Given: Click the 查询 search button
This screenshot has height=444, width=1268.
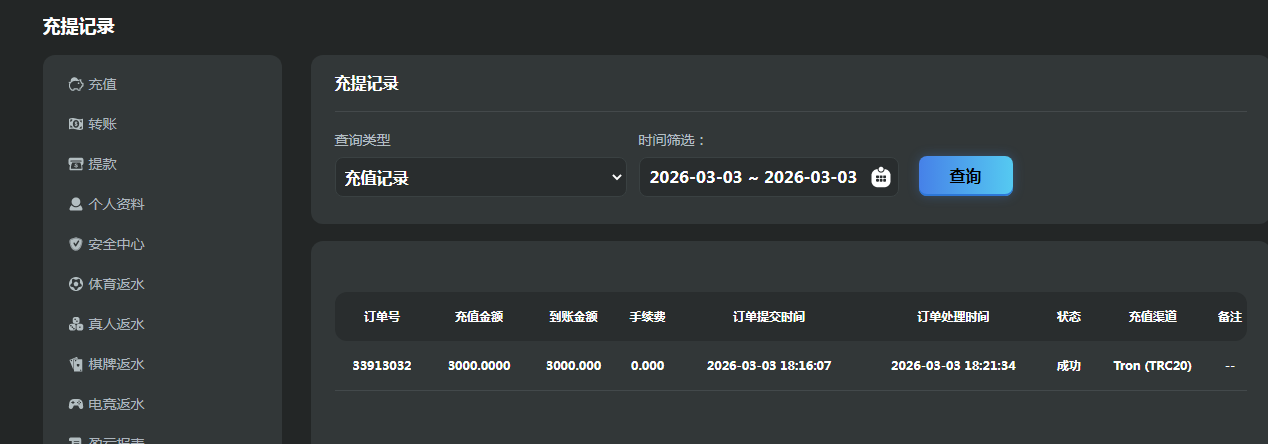Looking at the screenshot, I should 965,176.
